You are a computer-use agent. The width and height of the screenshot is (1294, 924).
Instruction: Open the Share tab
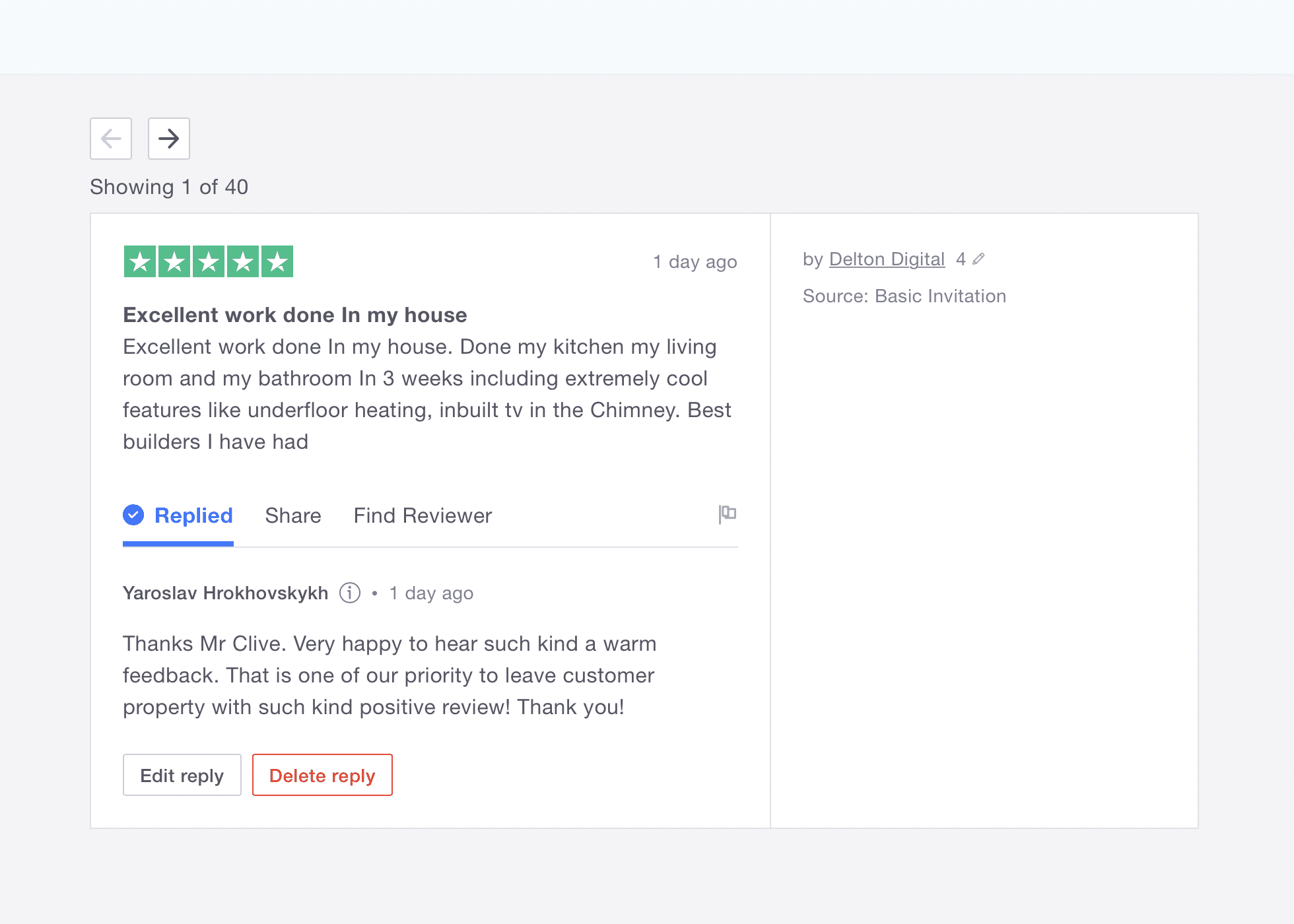[x=293, y=515]
